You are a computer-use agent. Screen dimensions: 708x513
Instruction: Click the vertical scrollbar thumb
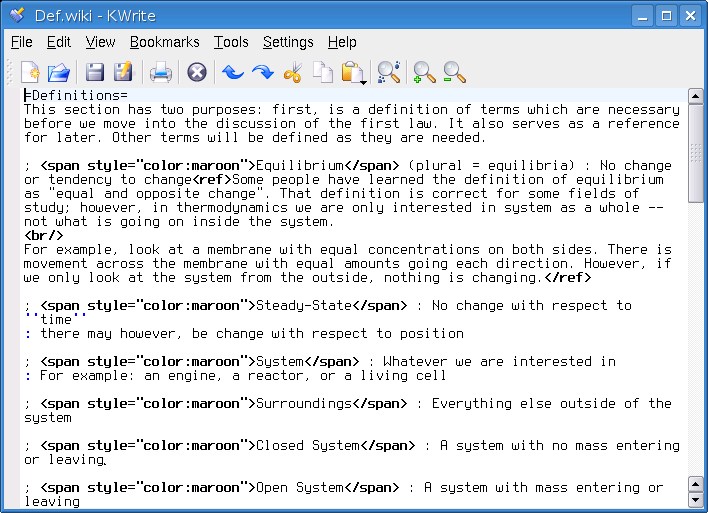coord(695,154)
